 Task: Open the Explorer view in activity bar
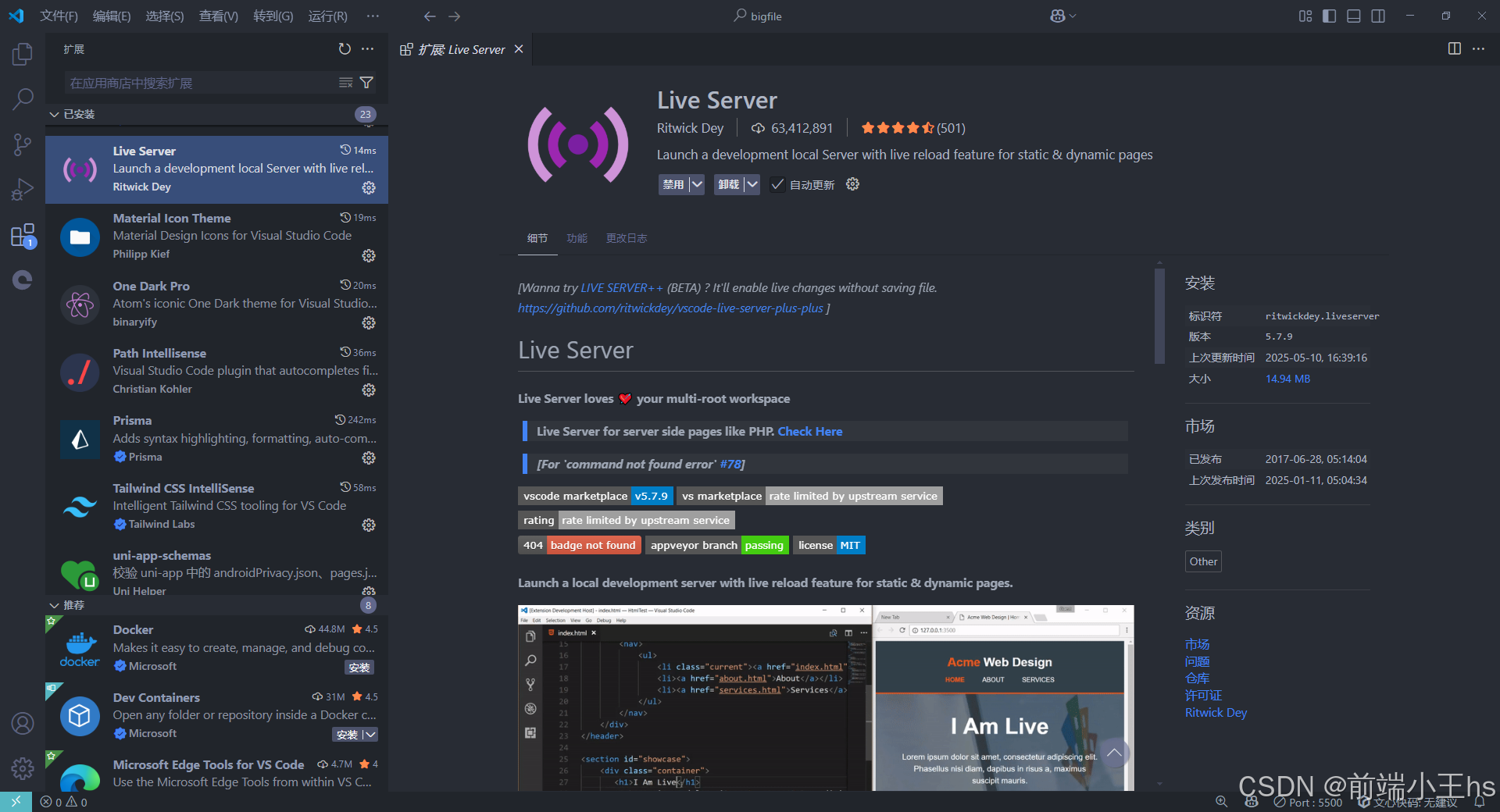(23, 54)
